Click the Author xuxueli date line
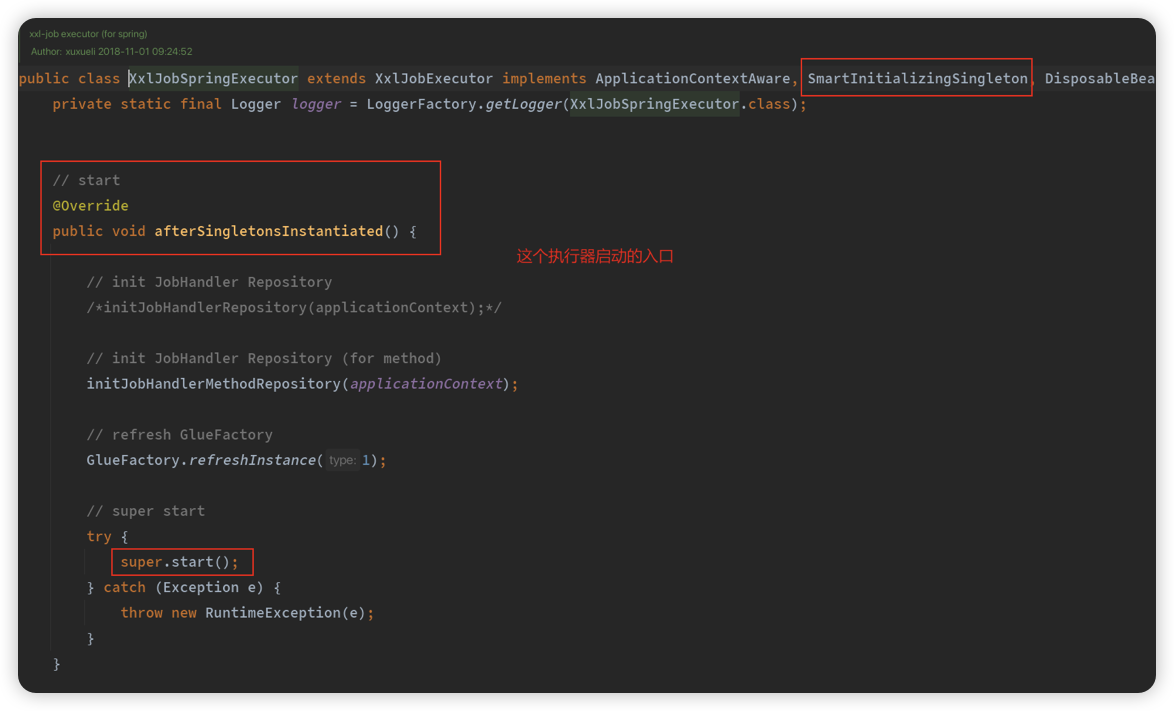This screenshot has width=1174, height=711. click(x=112, y=52)
